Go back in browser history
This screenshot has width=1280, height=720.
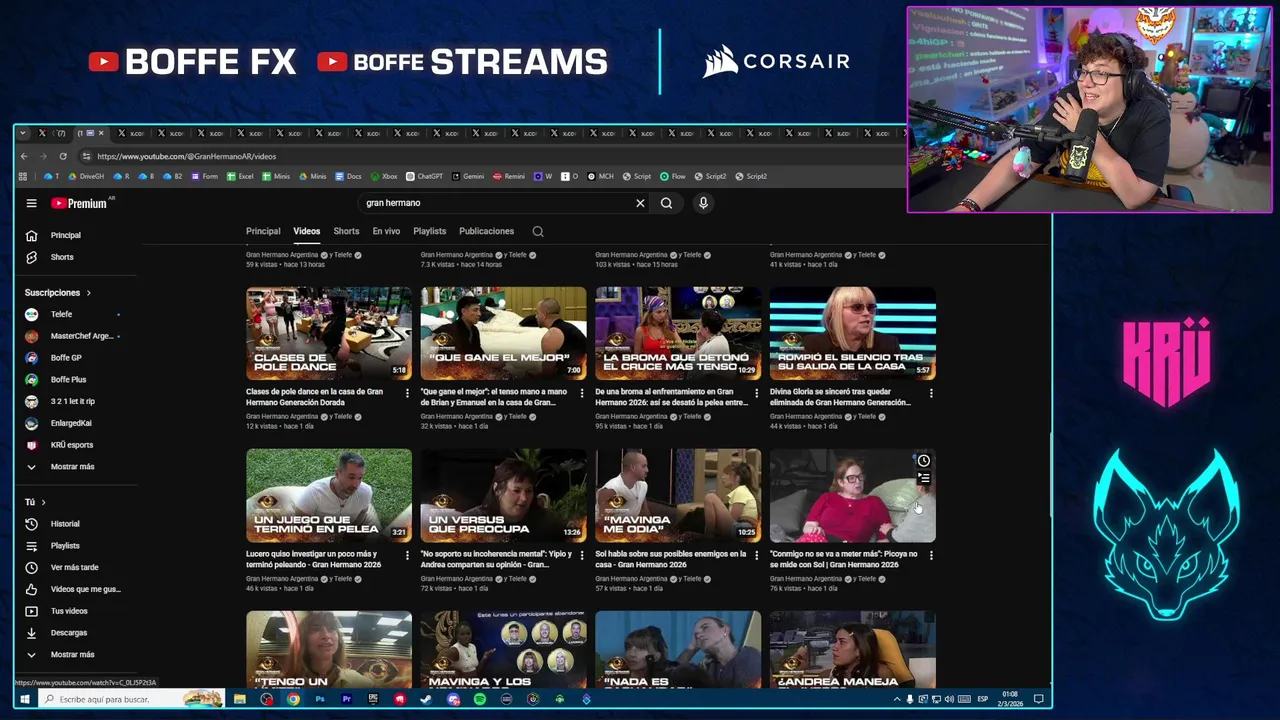point(24,156)
